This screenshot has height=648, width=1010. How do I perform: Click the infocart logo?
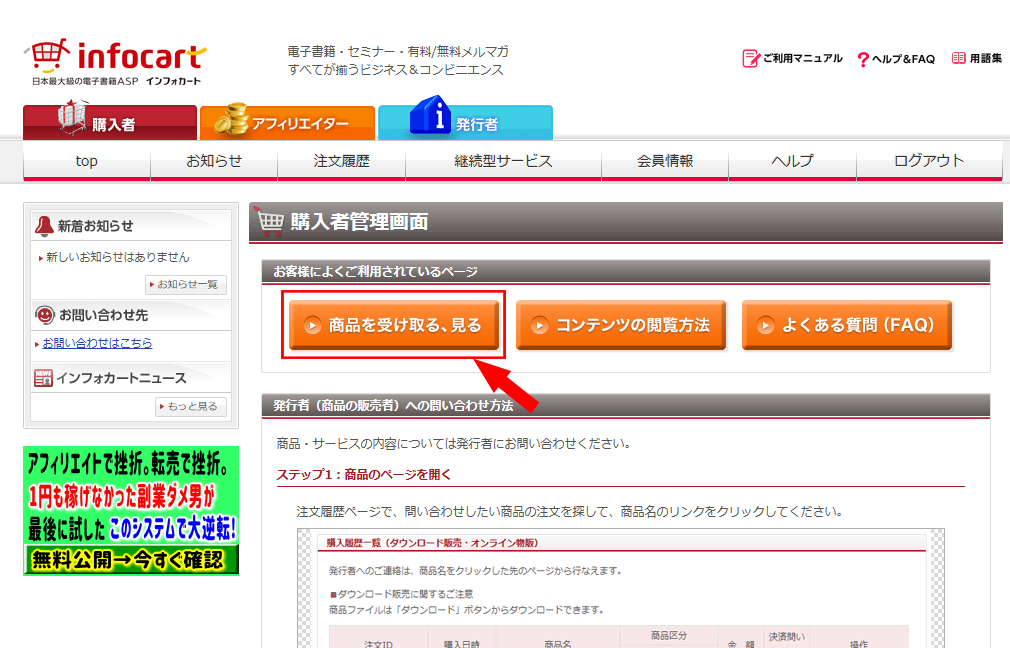click(x=116, y=62)
